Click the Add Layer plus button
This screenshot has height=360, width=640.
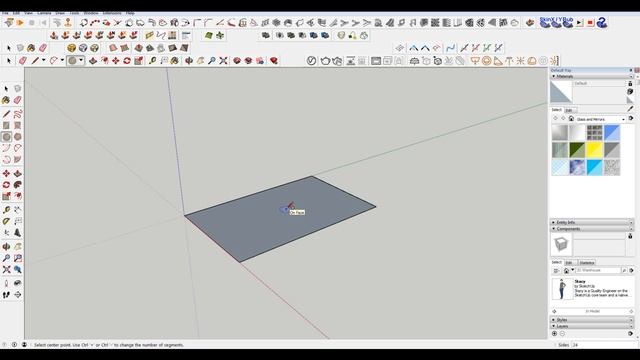[x=554, y=333]
